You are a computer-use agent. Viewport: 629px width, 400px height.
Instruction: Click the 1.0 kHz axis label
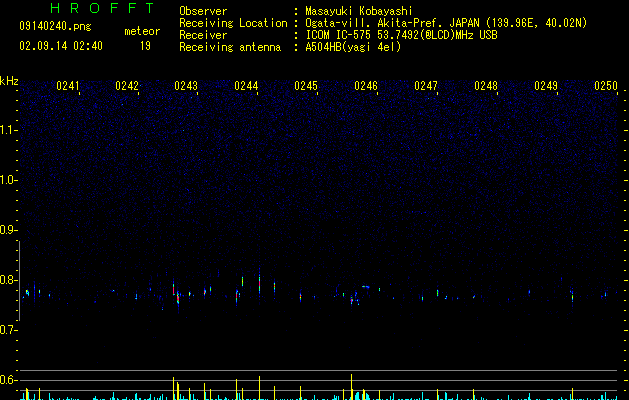tap(8, 180)
